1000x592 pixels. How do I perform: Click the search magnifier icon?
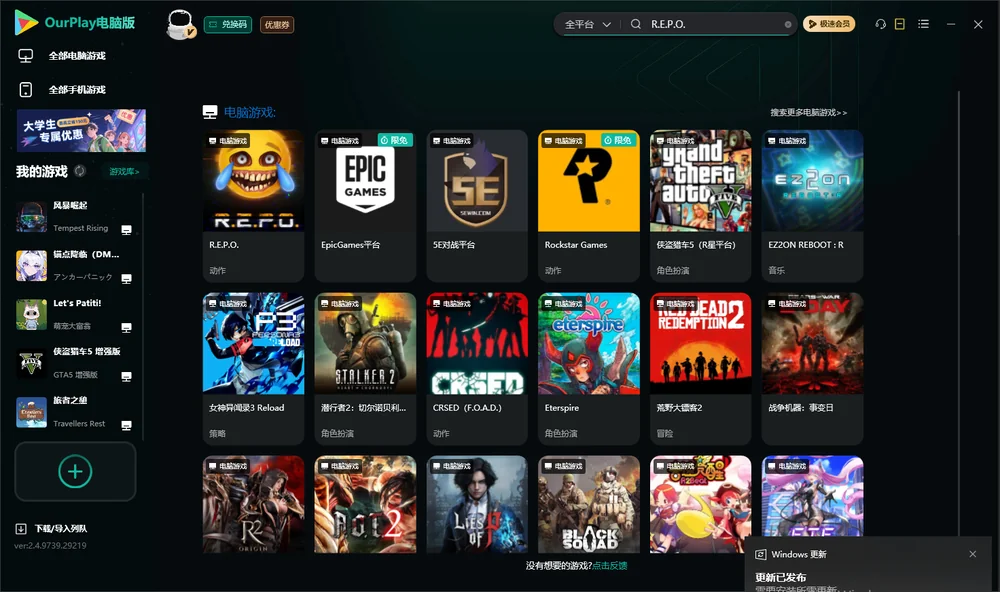(x=636, y=24)
